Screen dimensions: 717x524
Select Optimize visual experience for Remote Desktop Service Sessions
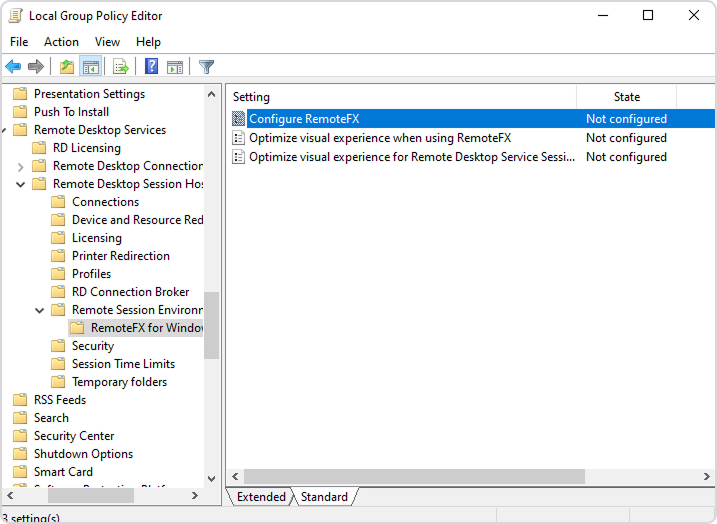coord(412,157)
